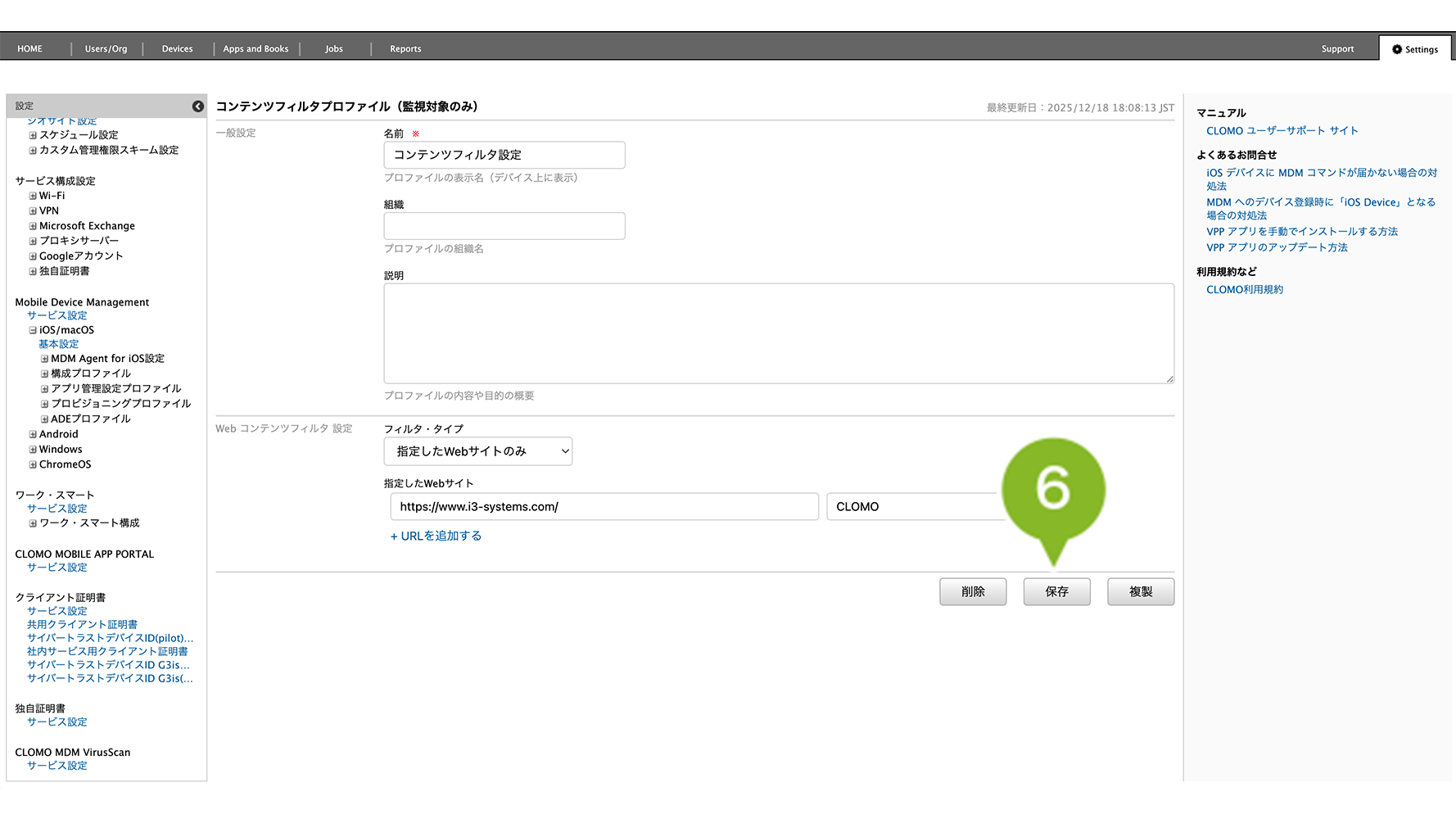Open CLOMO ユーザーサポート サイト link
This screenshot has height=819, width=1456.
coord(1282,131)
